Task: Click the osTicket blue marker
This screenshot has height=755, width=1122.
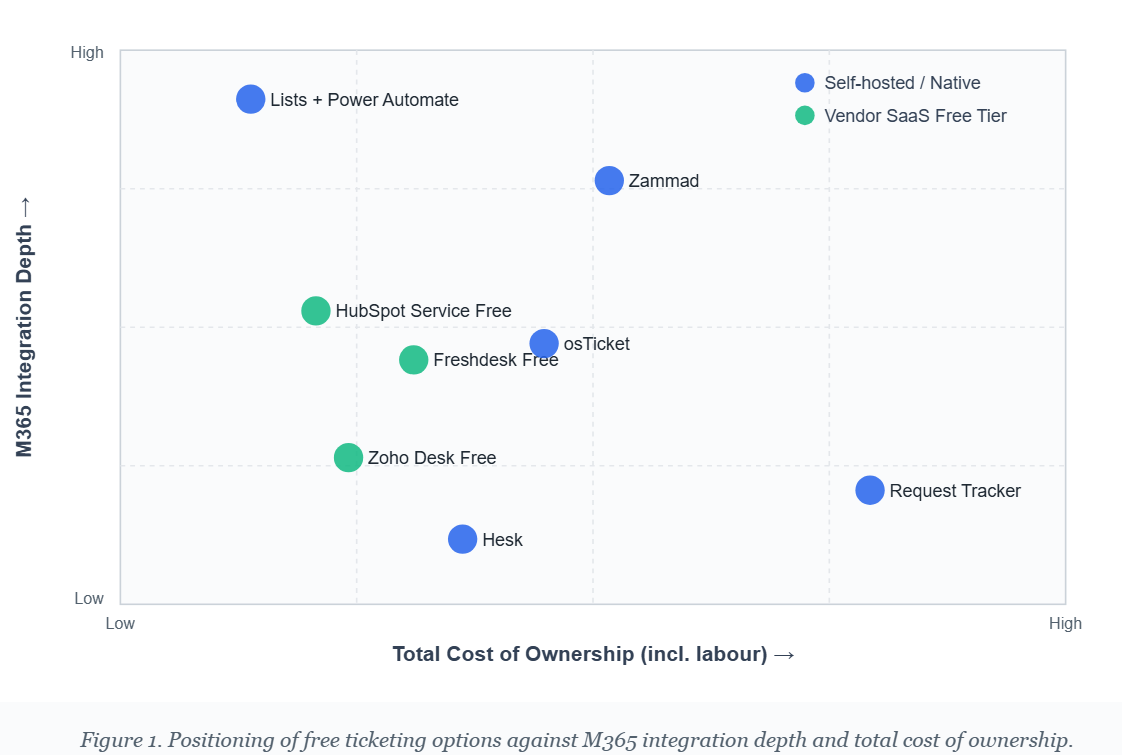Action: coord(544,344)
